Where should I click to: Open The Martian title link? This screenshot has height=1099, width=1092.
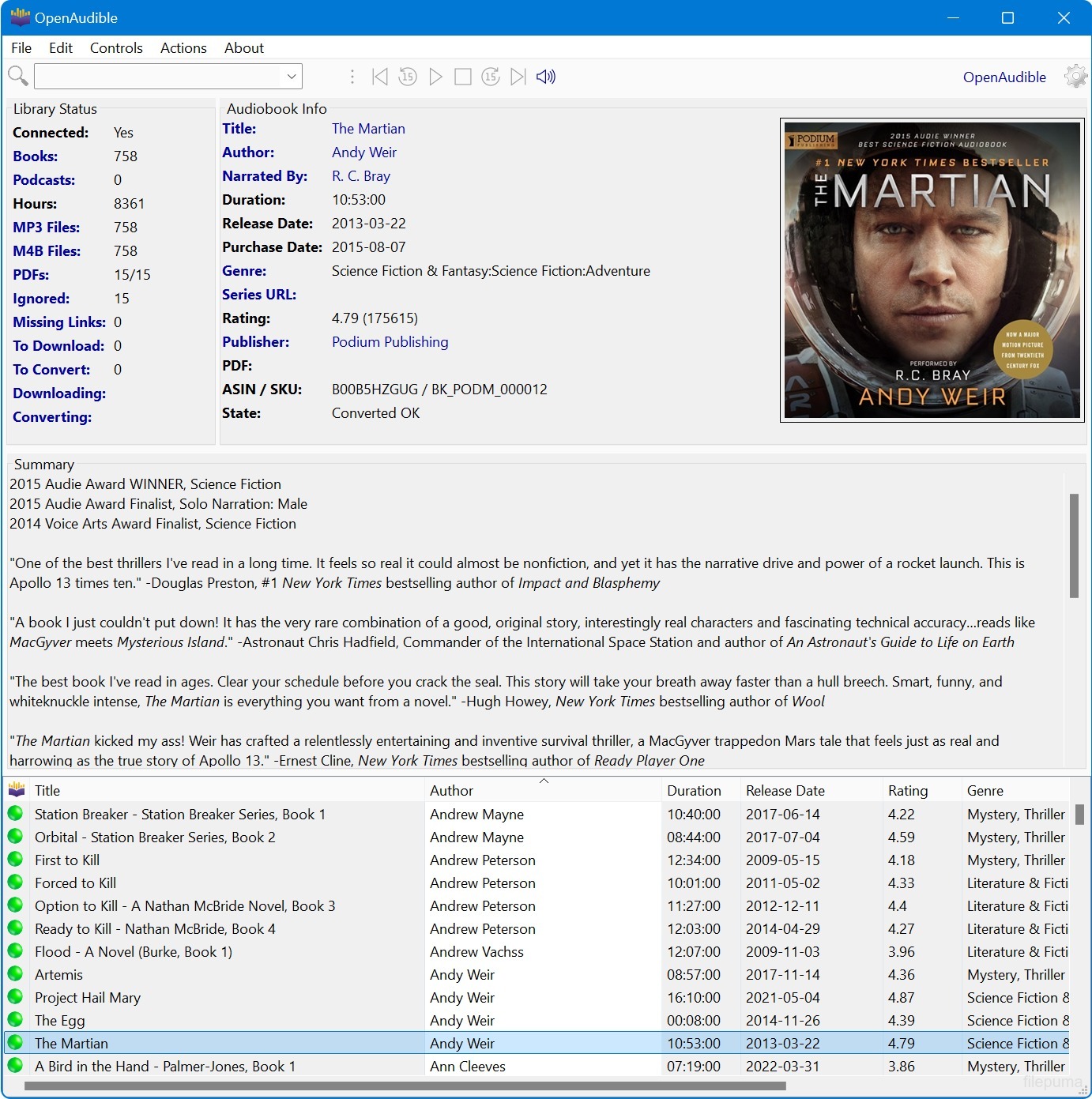point(368,129)
